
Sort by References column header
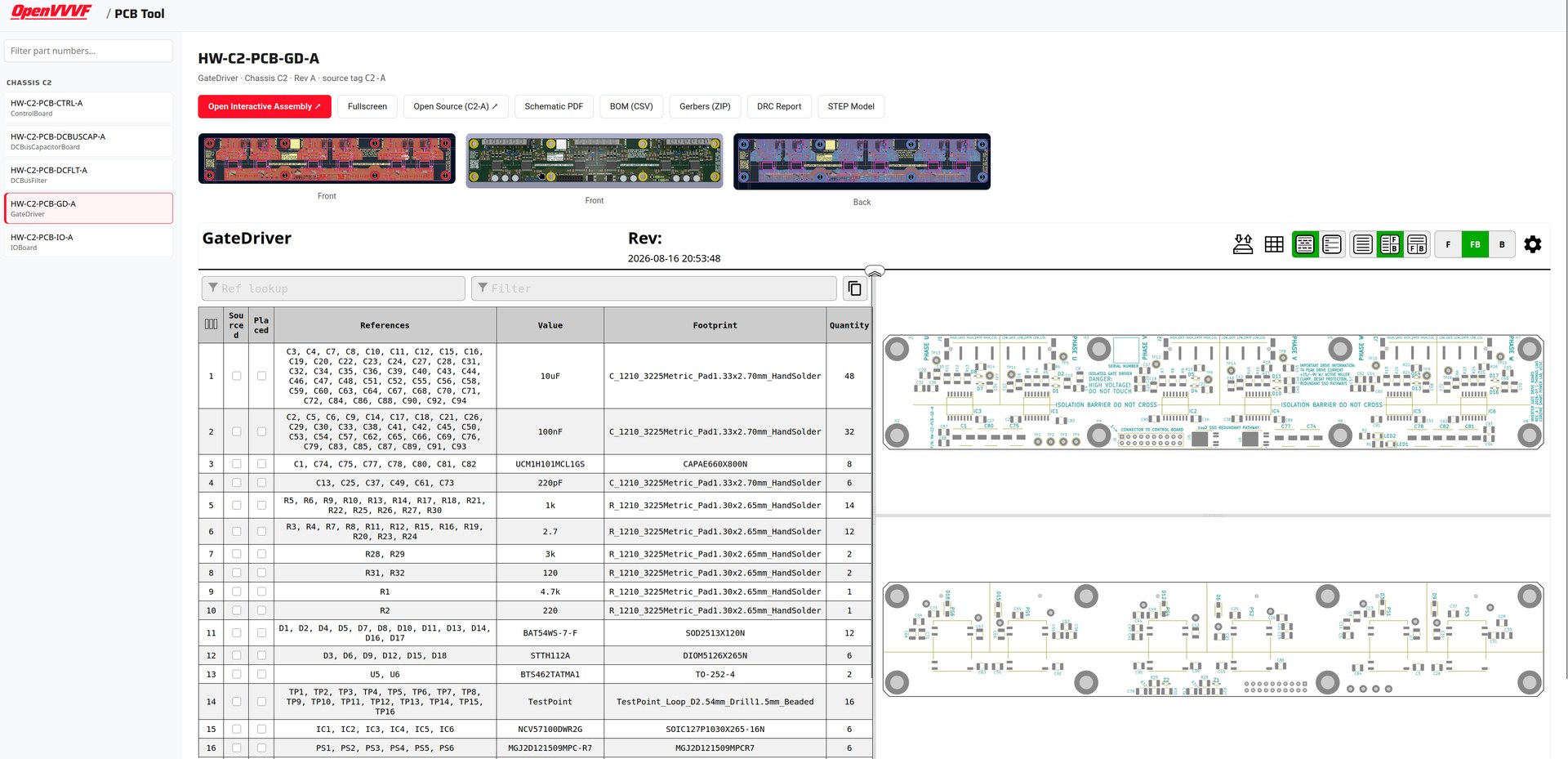385,325
